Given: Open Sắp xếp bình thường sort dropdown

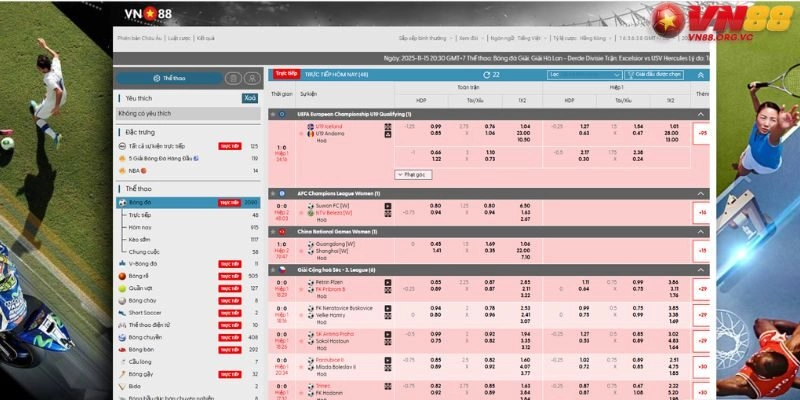Looking at the screenshot, I should (x=425, y=38).
